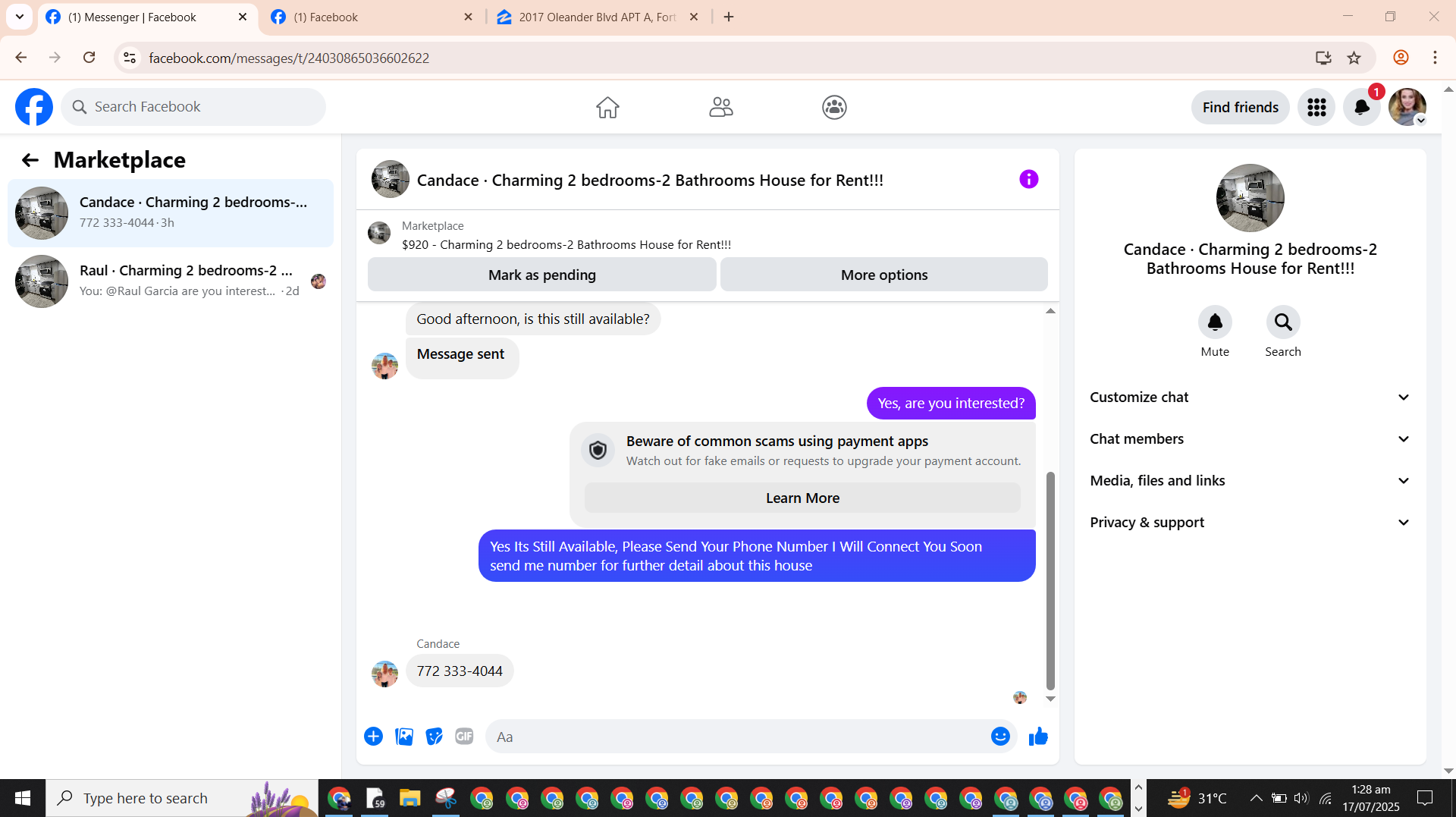The width and height of the screenshot is (1456, 817).
Task: Choose a GIF in the composer
Action: (x=464, y=737)
